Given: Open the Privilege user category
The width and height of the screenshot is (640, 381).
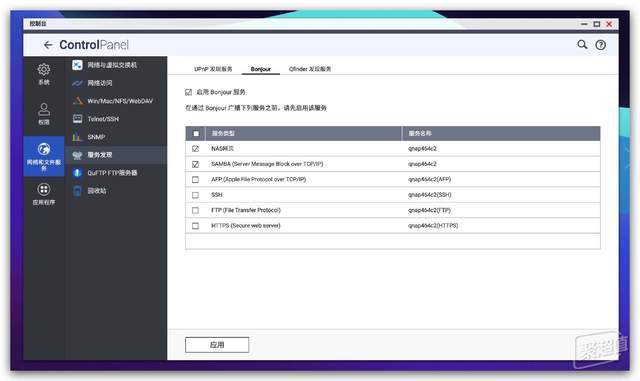Looking at the screenshot, I should (x=44, y=114).
